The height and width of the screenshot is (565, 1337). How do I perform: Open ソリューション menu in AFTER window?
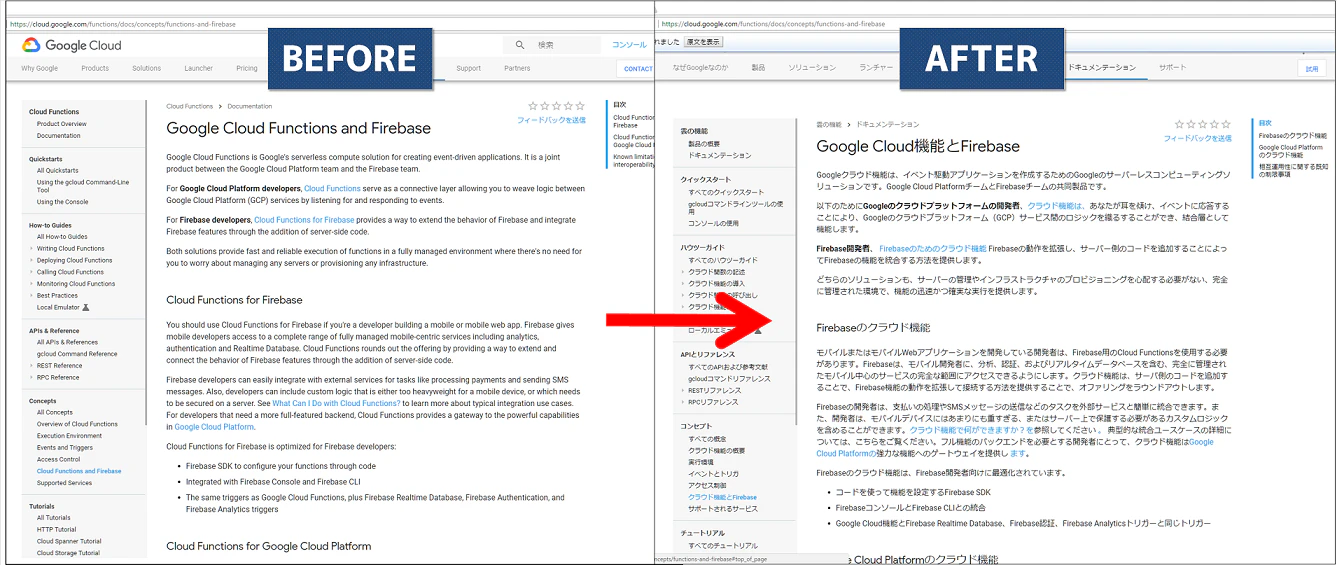pyautogui.click(x=812, y=68)
